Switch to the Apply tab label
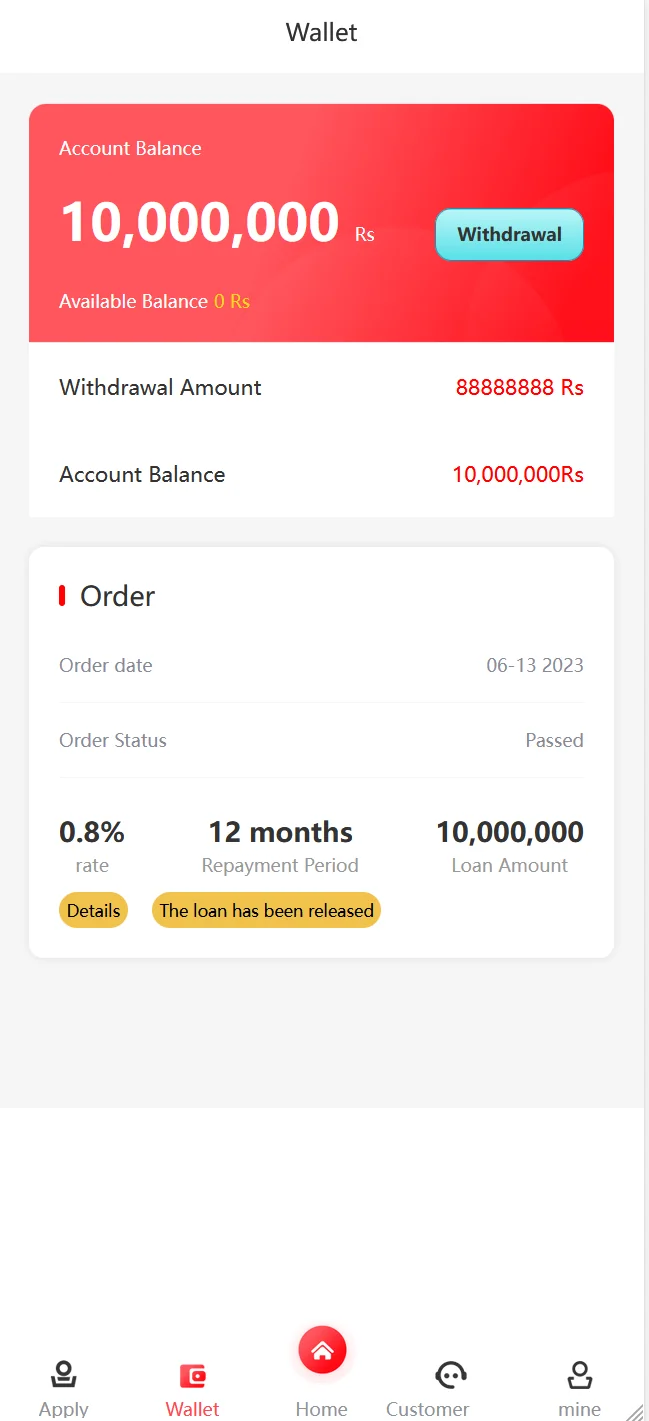This screenshot has width=649, height=1421. (64, 1409)
